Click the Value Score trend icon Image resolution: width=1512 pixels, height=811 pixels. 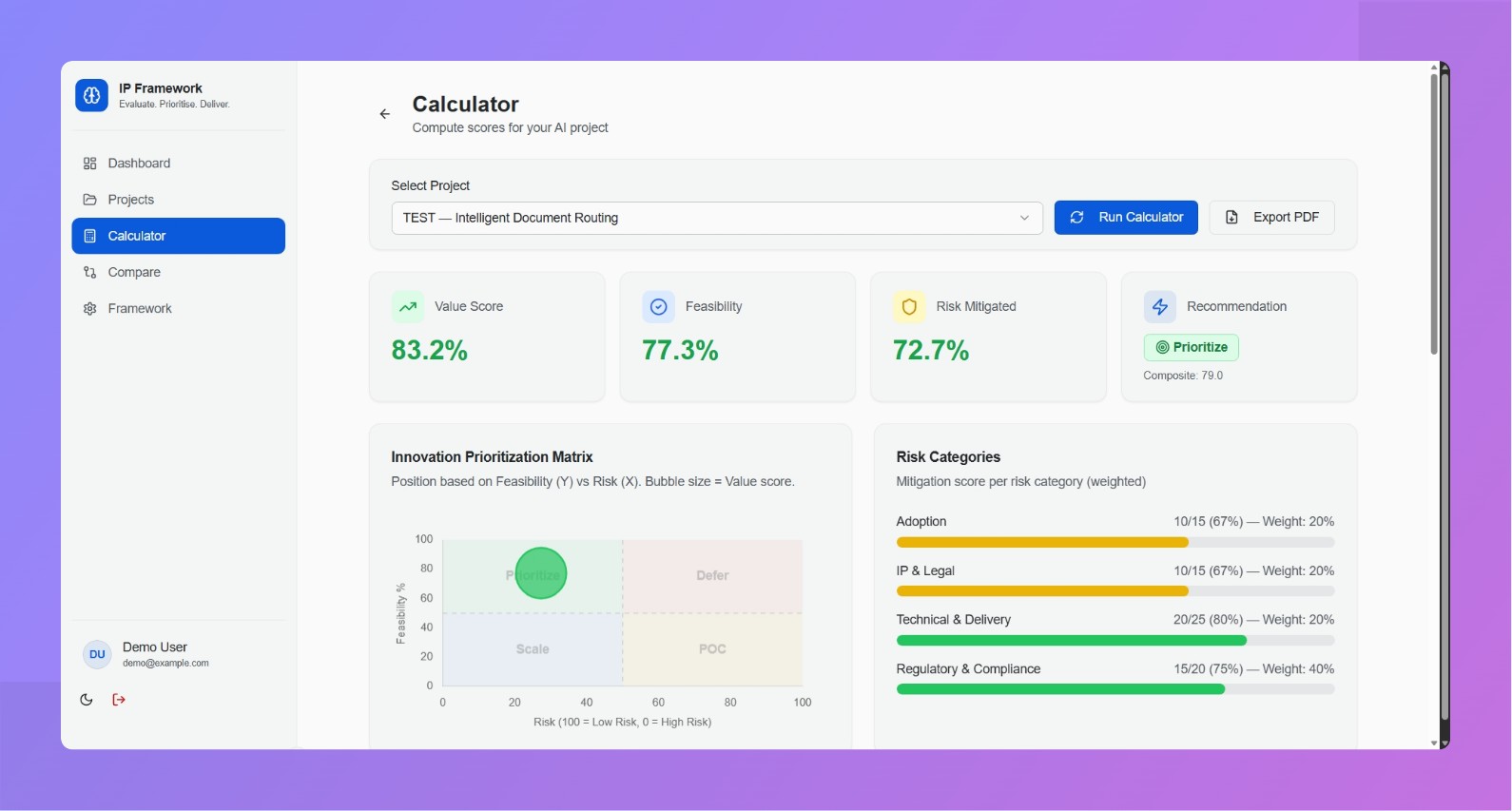tap(408, 307)
